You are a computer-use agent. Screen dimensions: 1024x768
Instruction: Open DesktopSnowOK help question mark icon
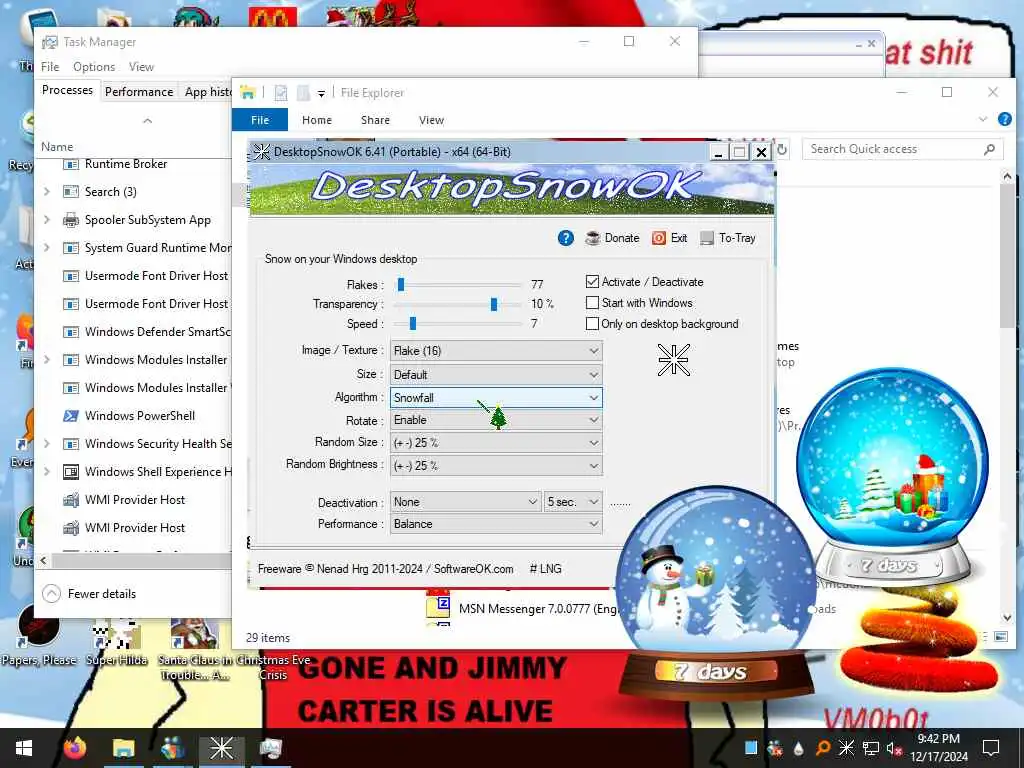pos(566,238)
